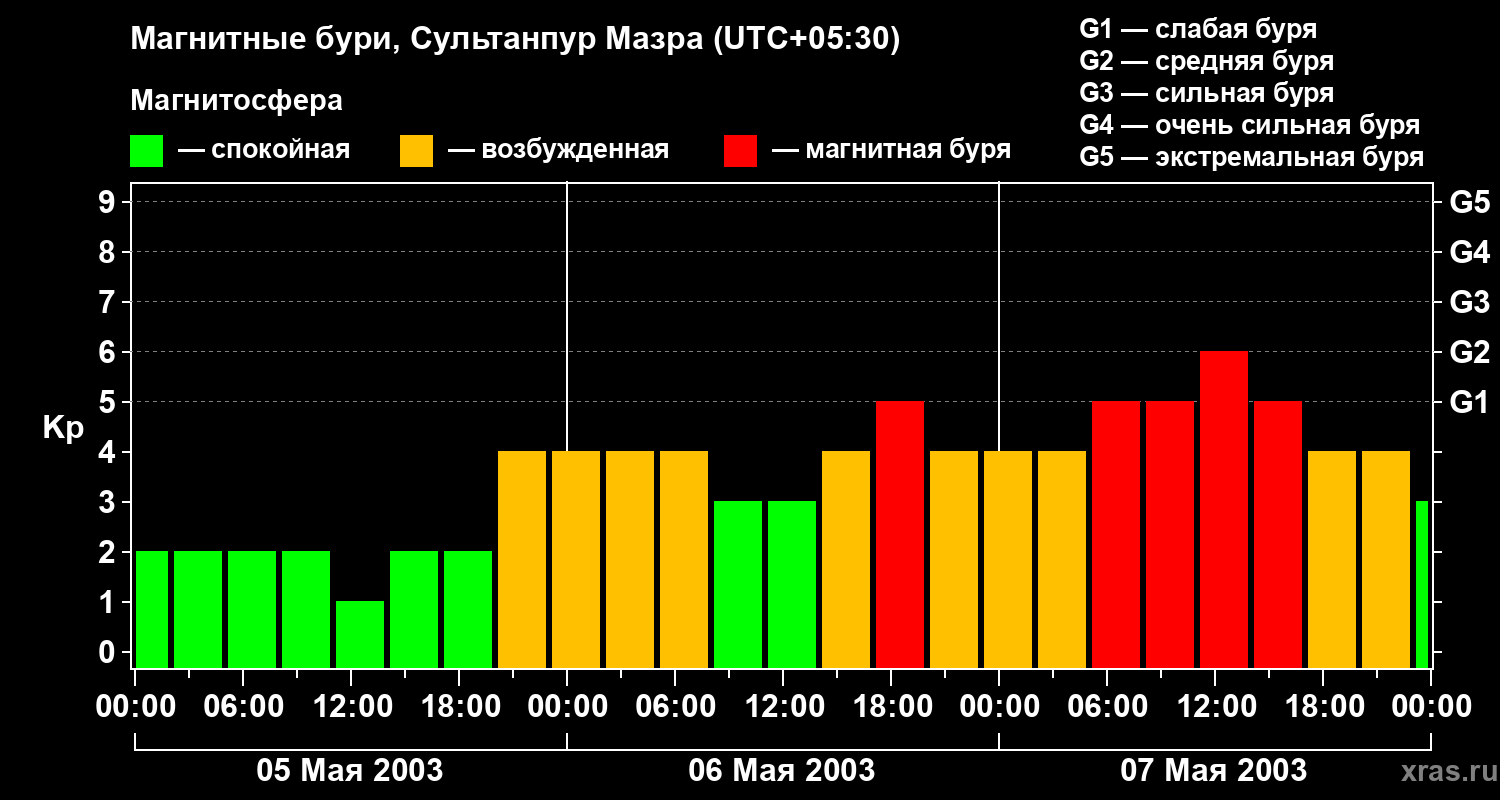Select the red Kp 5 bar following the Kp 6 bar
Image resolution: width=1500 pixels, height=800 pixels.
click(x=1278, y=535)
